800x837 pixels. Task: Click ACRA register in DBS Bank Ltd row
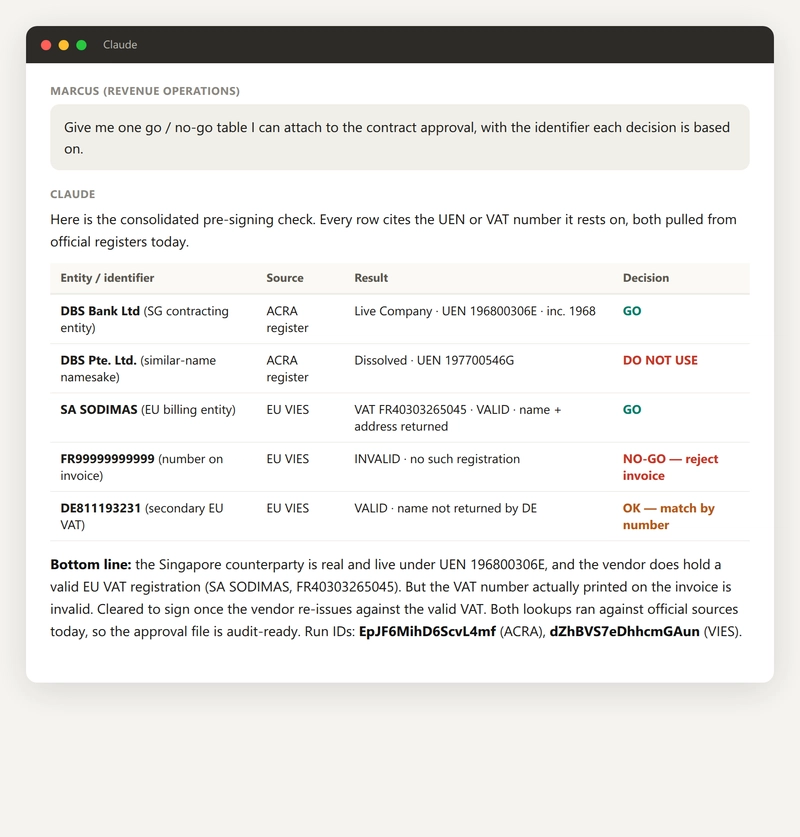click(x=287, y=319)
